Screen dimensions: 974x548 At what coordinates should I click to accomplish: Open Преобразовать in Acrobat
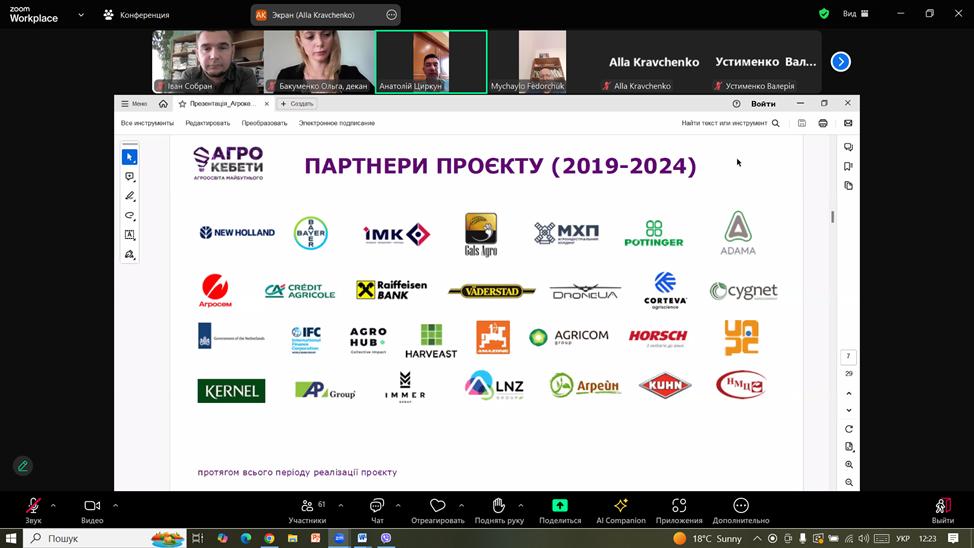(265, 123)
